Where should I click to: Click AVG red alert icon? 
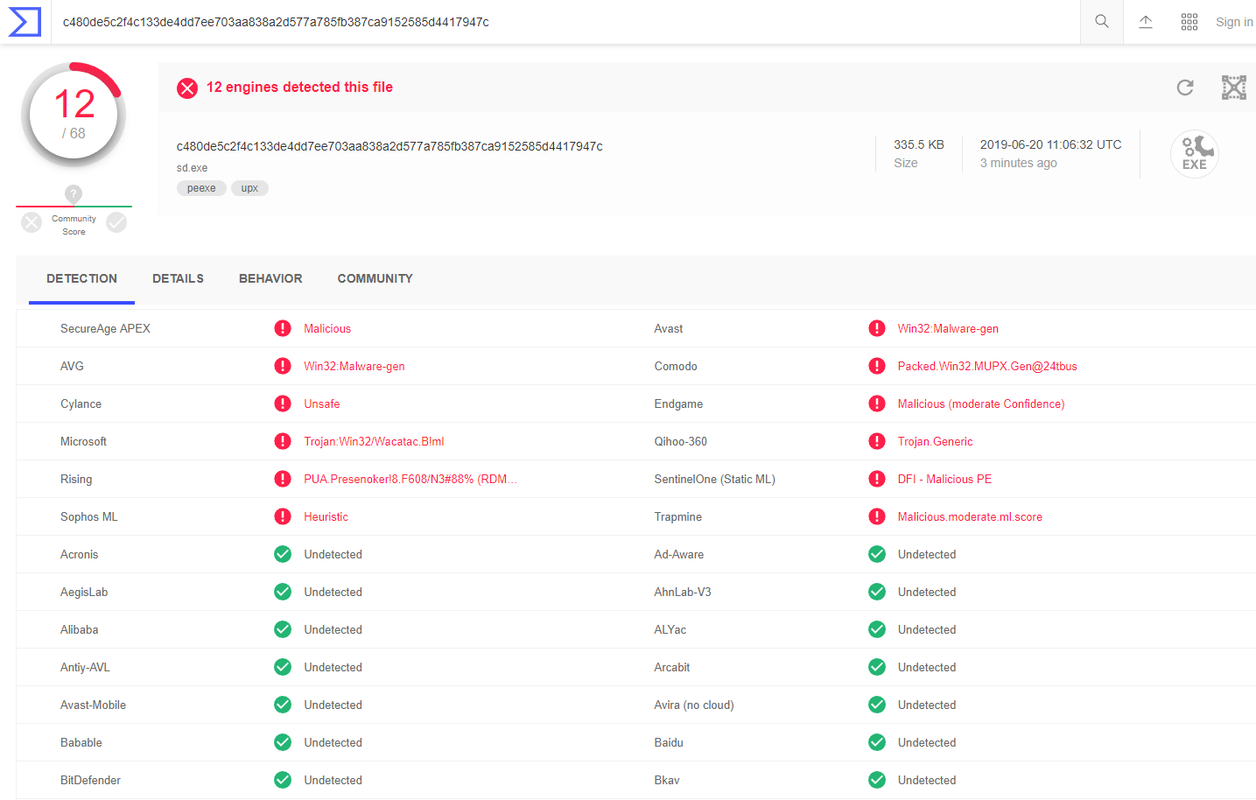283,366
